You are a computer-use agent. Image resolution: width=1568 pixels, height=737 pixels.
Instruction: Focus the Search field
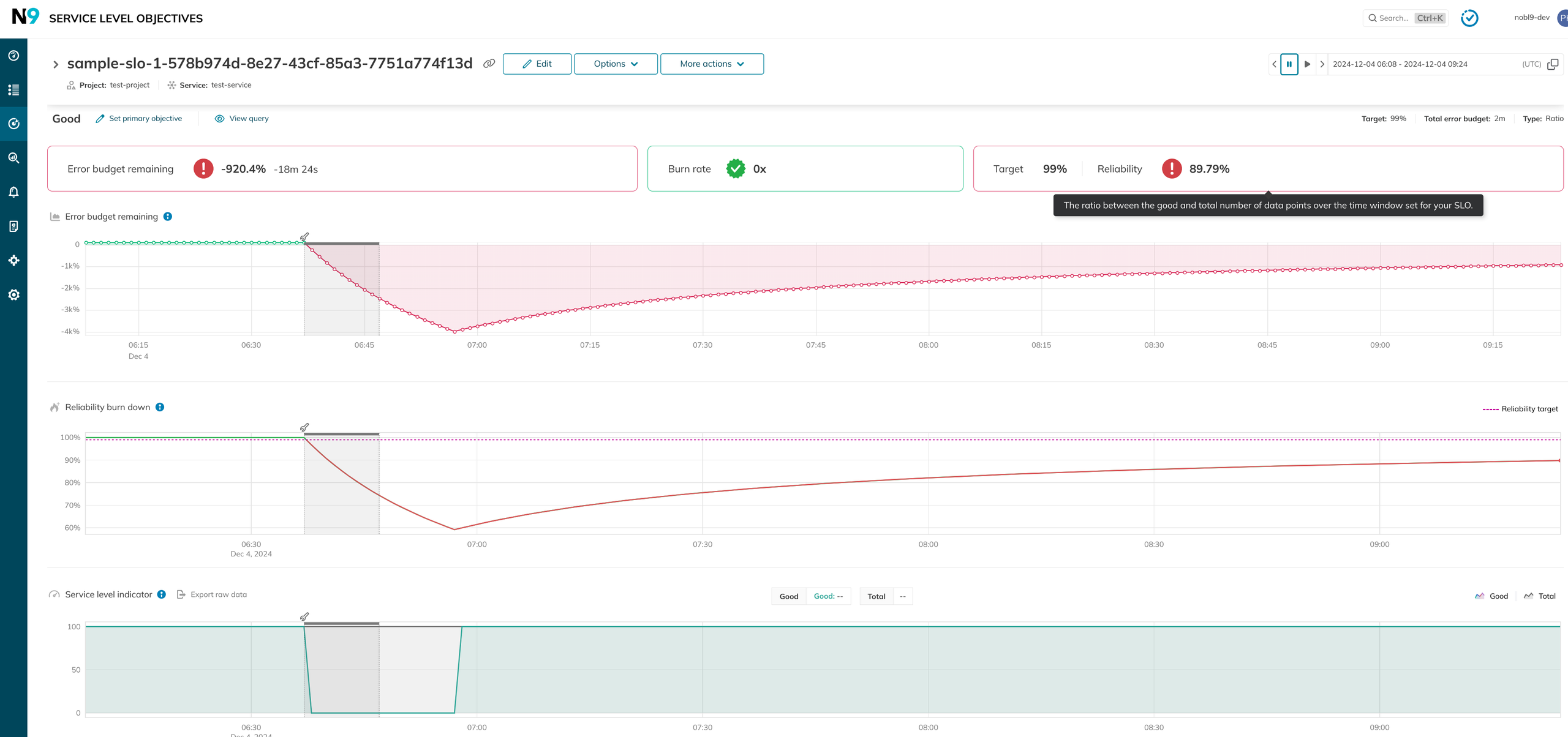pos(1406,18)
